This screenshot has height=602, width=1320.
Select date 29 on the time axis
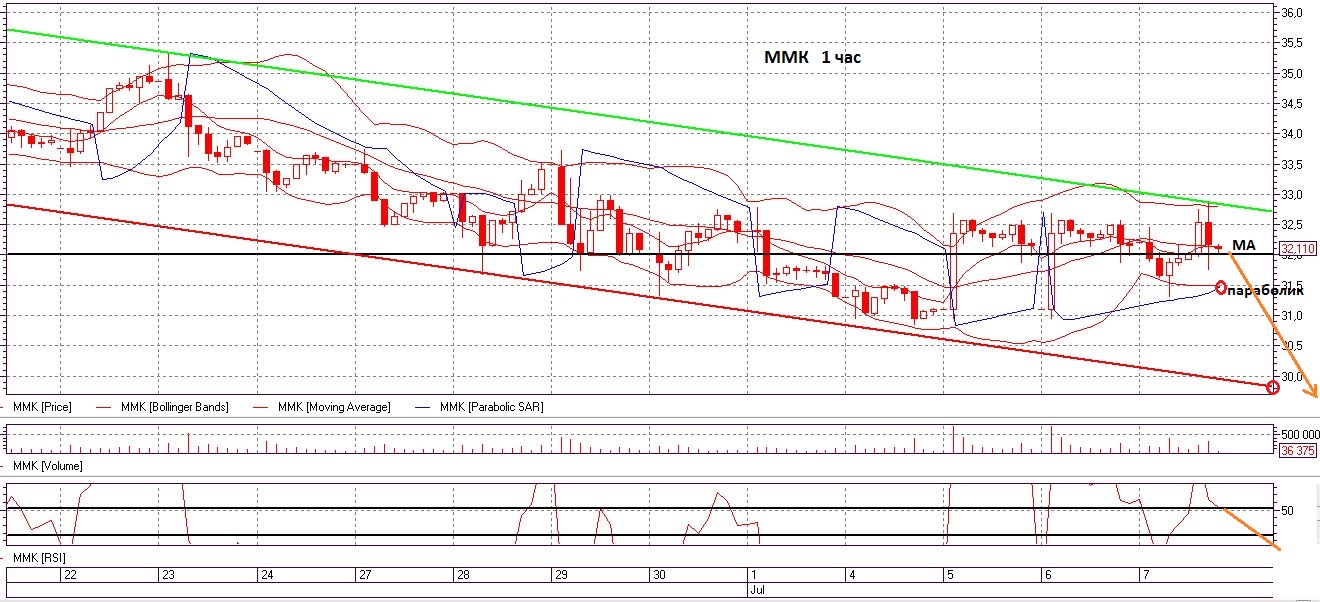click(562, 575)
